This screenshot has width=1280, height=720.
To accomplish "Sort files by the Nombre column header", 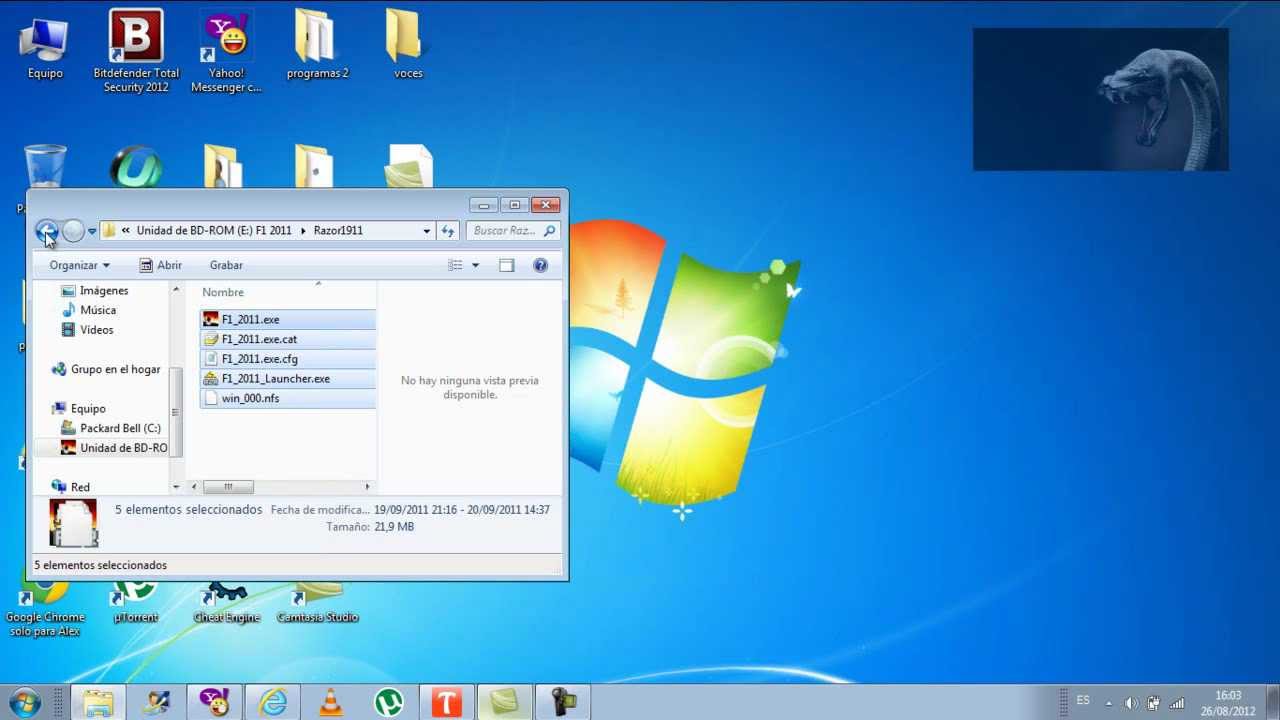I will coord(223,292).
